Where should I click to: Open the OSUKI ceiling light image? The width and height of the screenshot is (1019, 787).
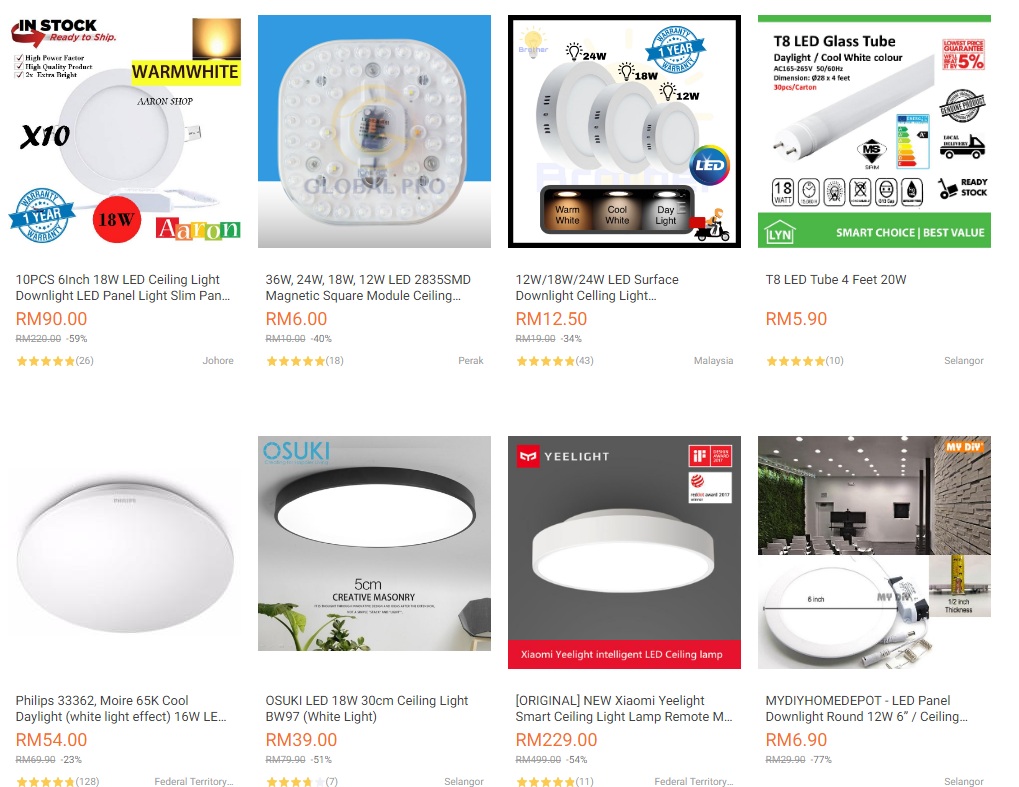(374, 543)
